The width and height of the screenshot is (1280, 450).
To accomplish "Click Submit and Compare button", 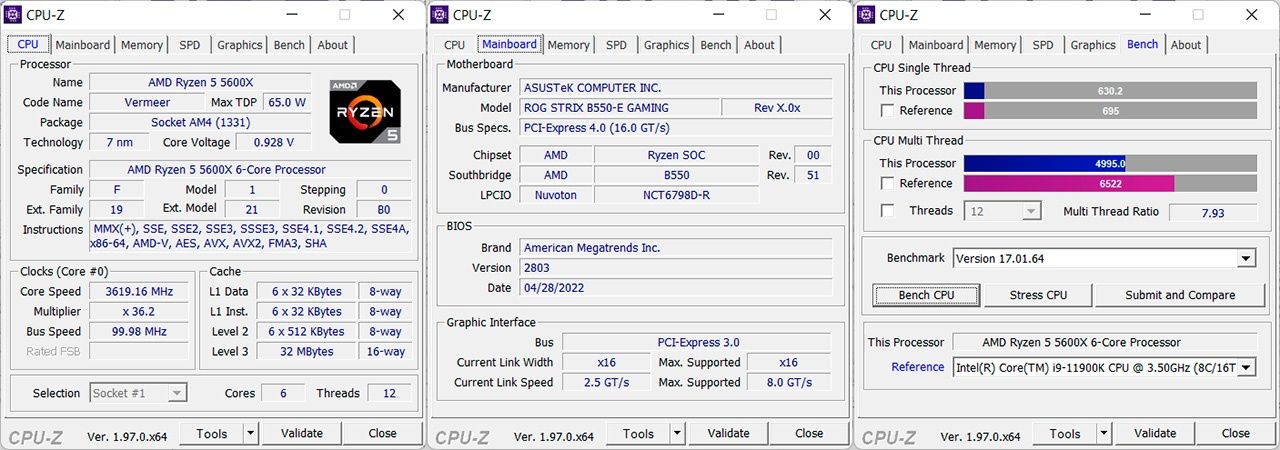I will (1180, 295).
